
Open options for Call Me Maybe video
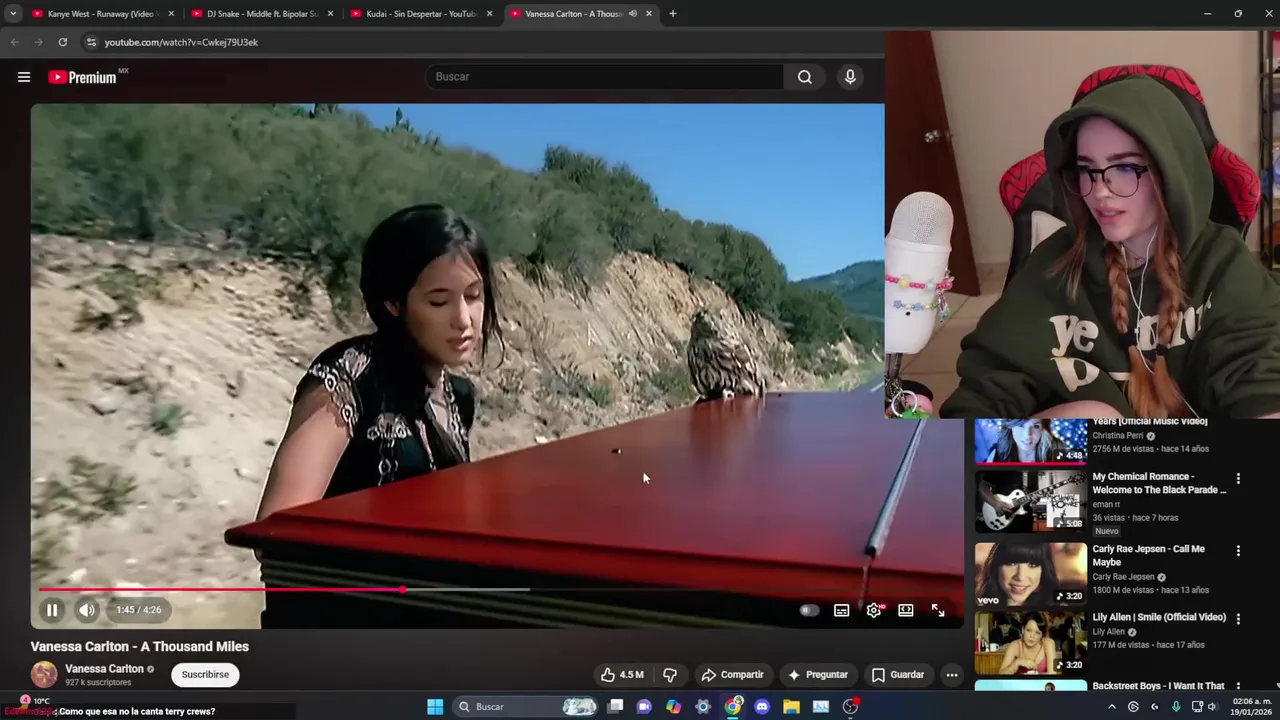(1238, 551)
